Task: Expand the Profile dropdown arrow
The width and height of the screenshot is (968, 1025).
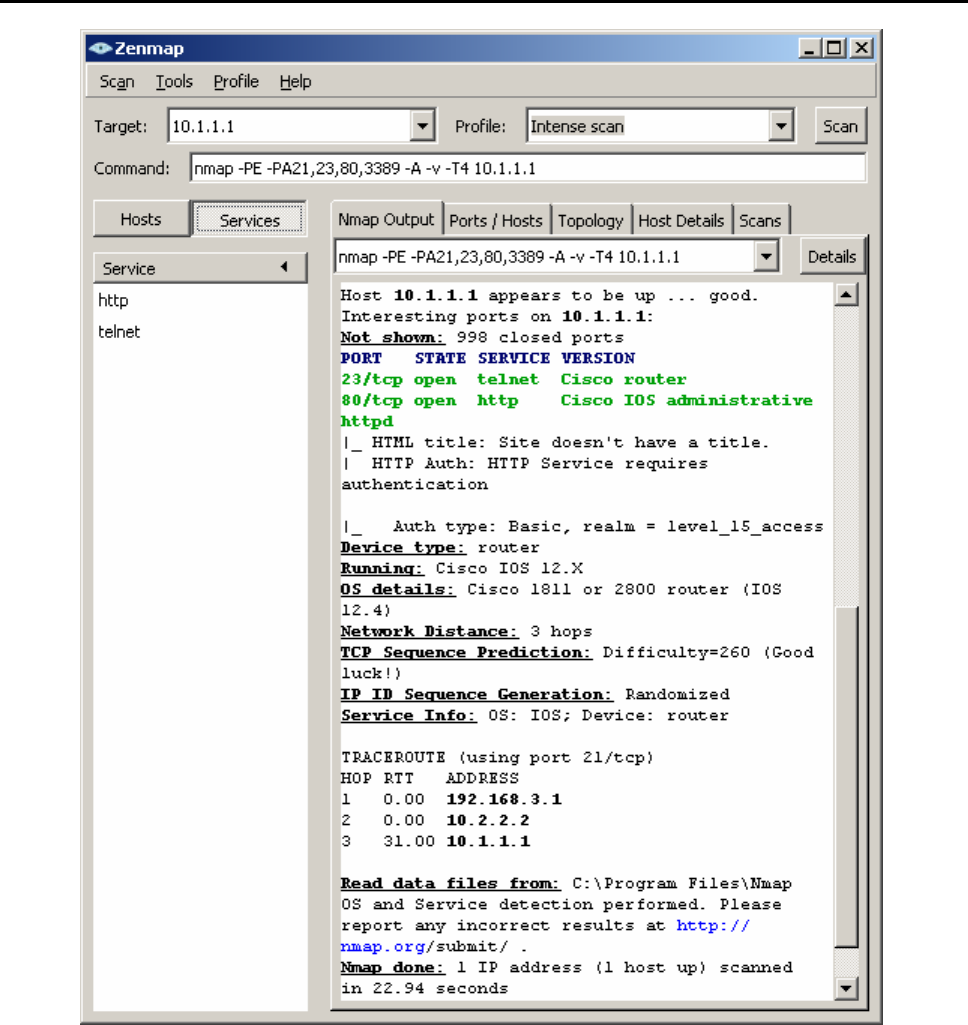Action: (x=781, y=126)
